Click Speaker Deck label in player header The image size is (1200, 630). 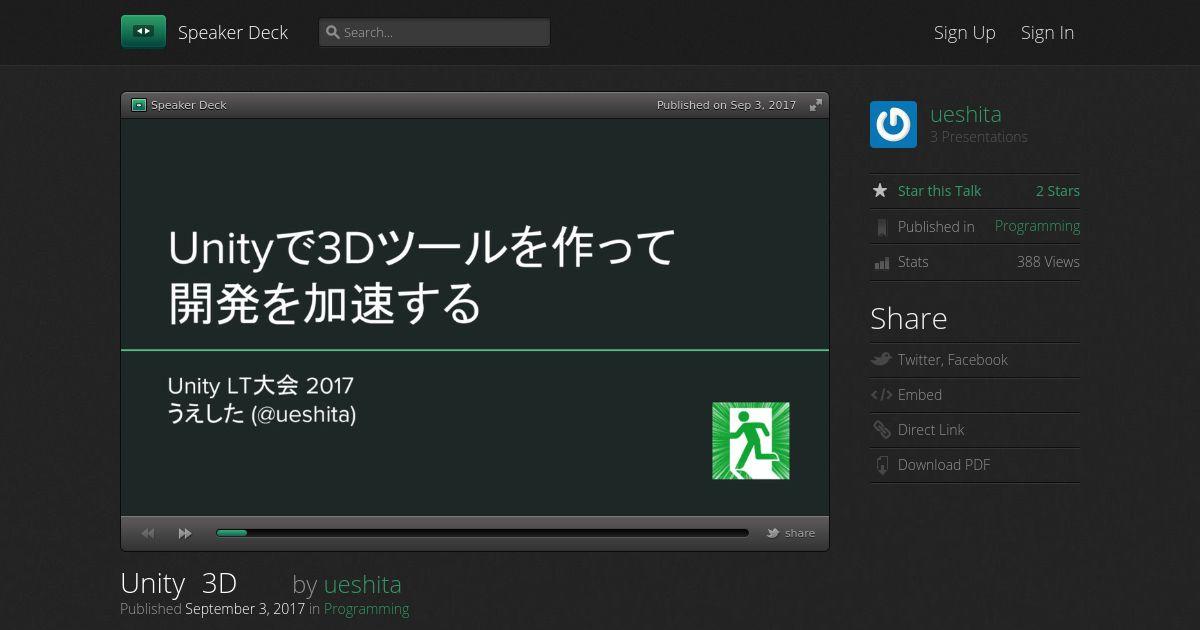[189, 105]
